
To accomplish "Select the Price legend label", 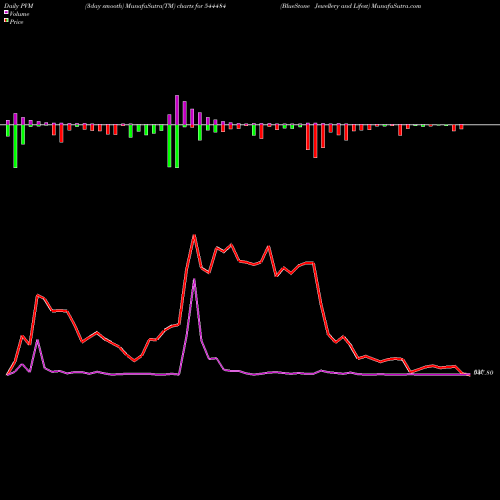I will tap(16, 22).
